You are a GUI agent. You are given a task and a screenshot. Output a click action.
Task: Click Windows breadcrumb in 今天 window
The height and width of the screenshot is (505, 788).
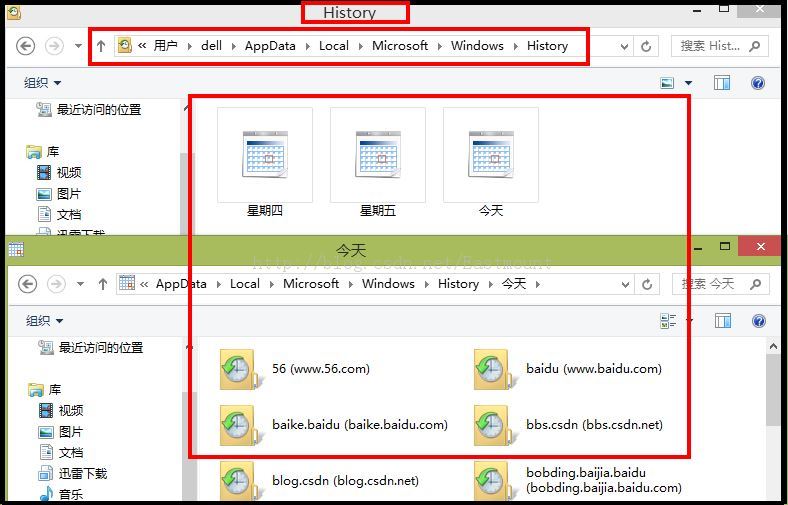(x=388, y=284)
